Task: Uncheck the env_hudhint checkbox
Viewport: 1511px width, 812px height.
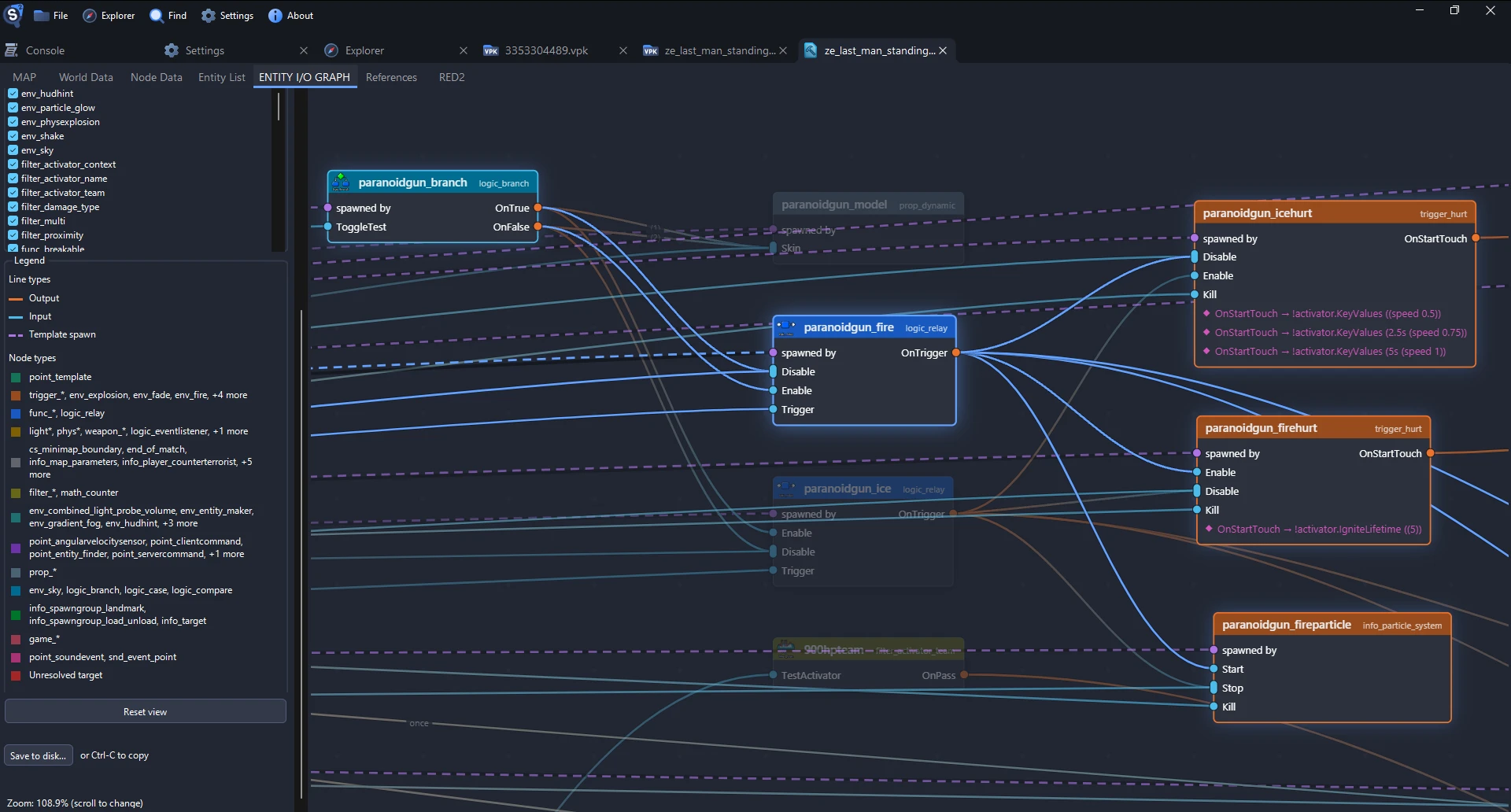Action: point(13,94)
